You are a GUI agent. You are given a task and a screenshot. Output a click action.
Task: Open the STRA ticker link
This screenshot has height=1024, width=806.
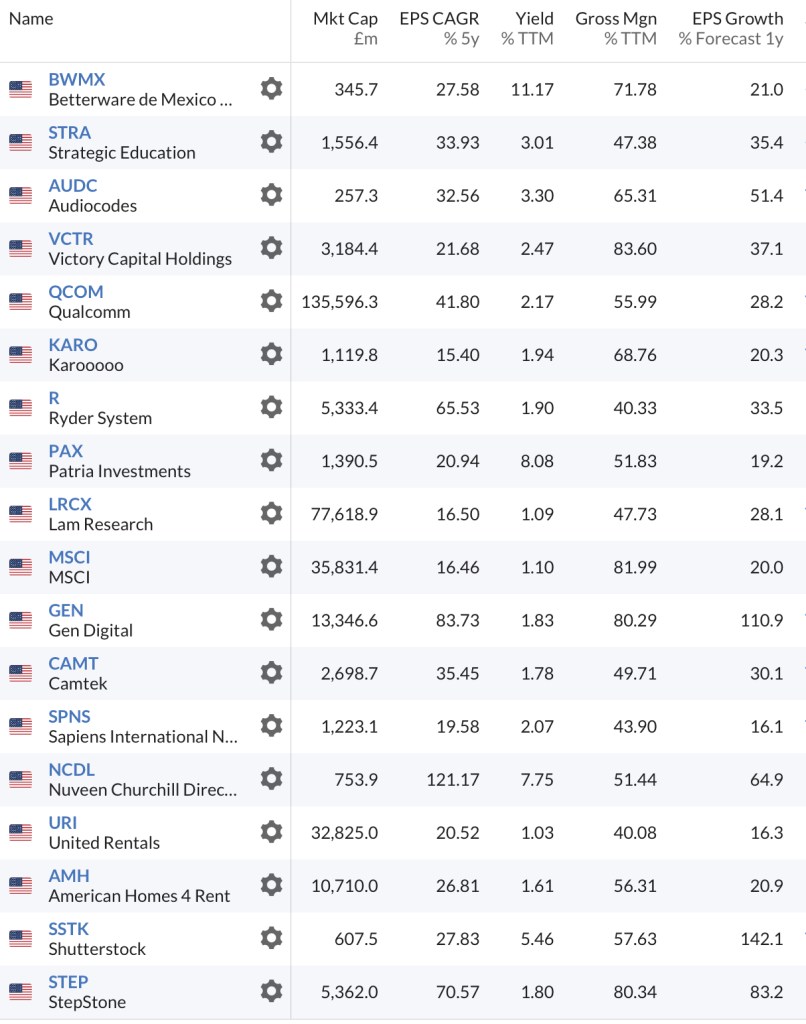[x=69, y=132]
